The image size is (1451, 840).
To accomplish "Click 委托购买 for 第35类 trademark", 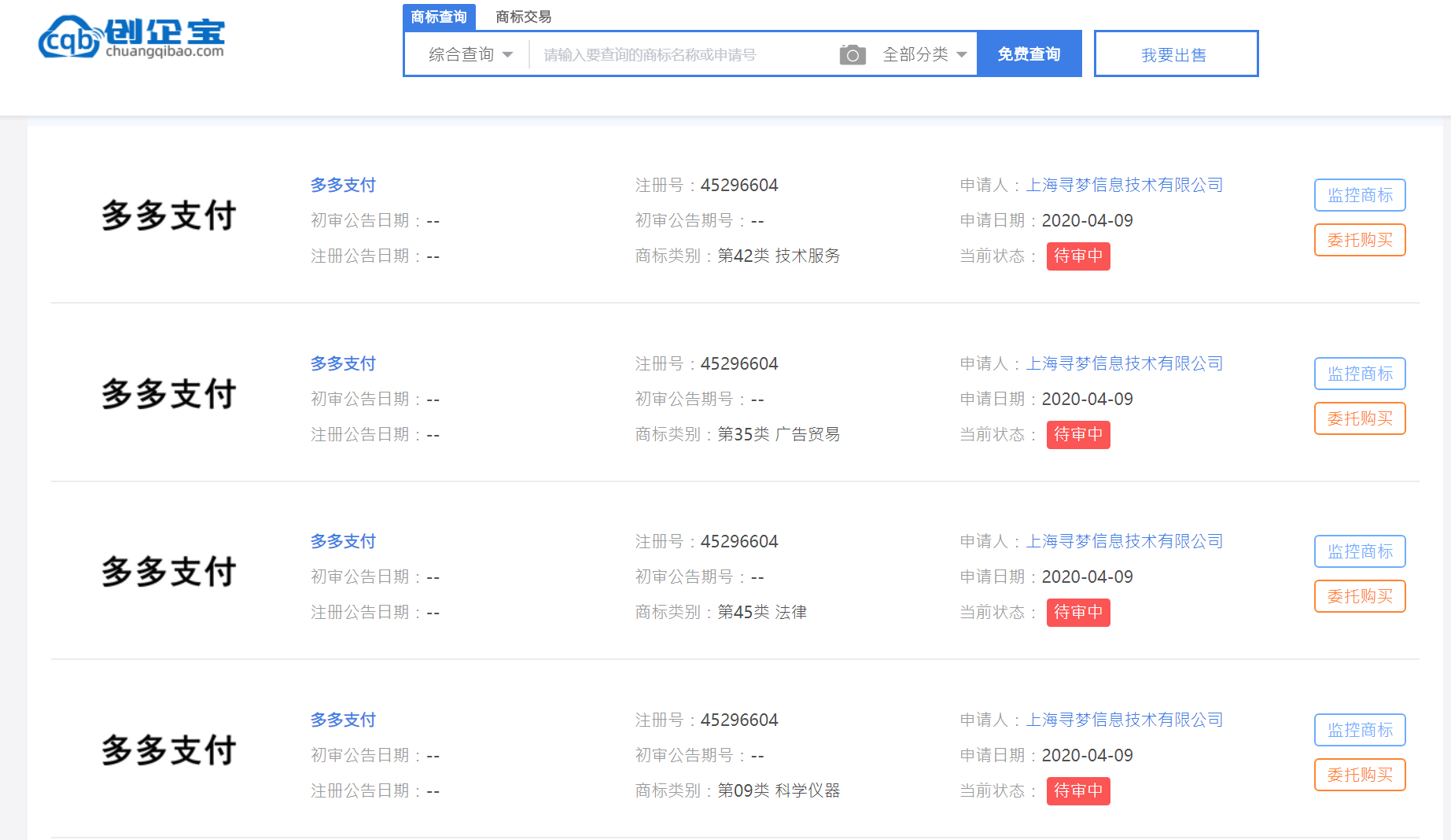I will 1360,418.
